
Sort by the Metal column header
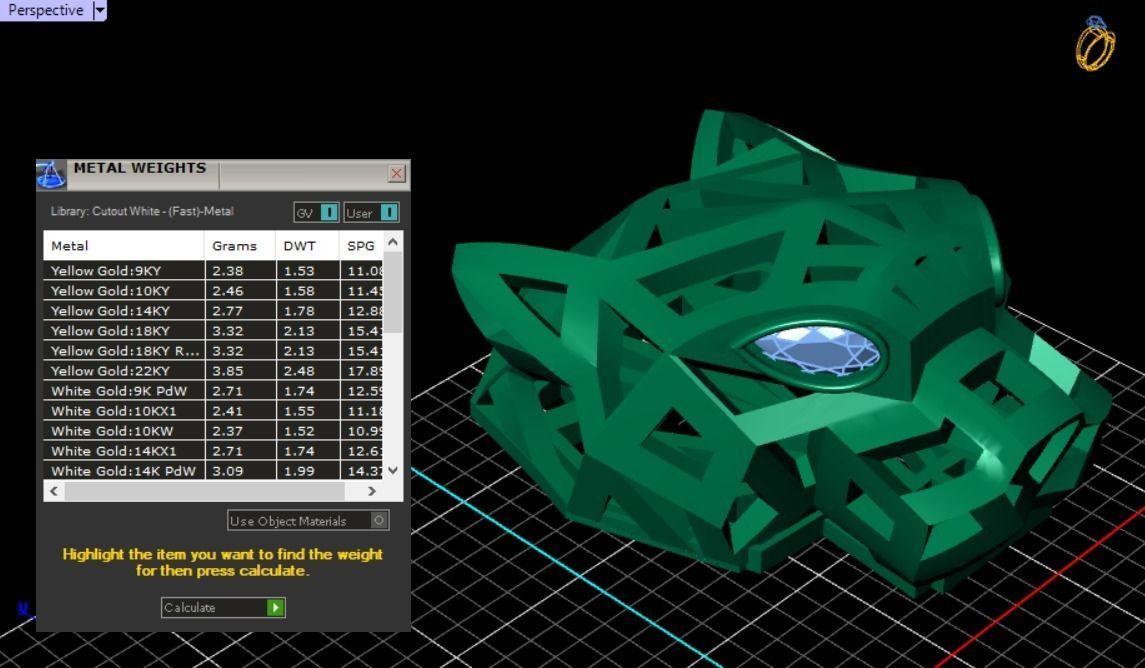pyautogui.click(x=123, y=246)
